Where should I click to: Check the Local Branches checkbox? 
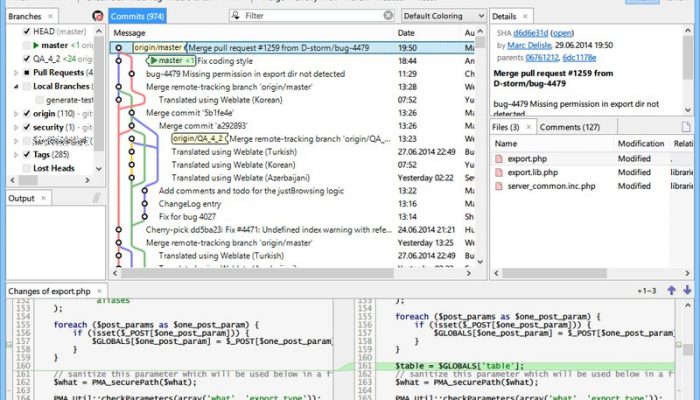coord(27,86)
